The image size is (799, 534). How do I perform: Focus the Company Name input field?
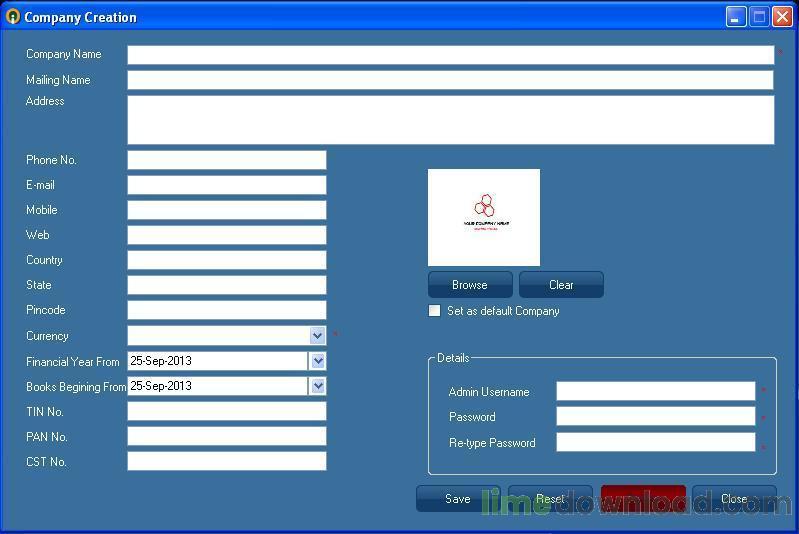click(x=451, y=55)
